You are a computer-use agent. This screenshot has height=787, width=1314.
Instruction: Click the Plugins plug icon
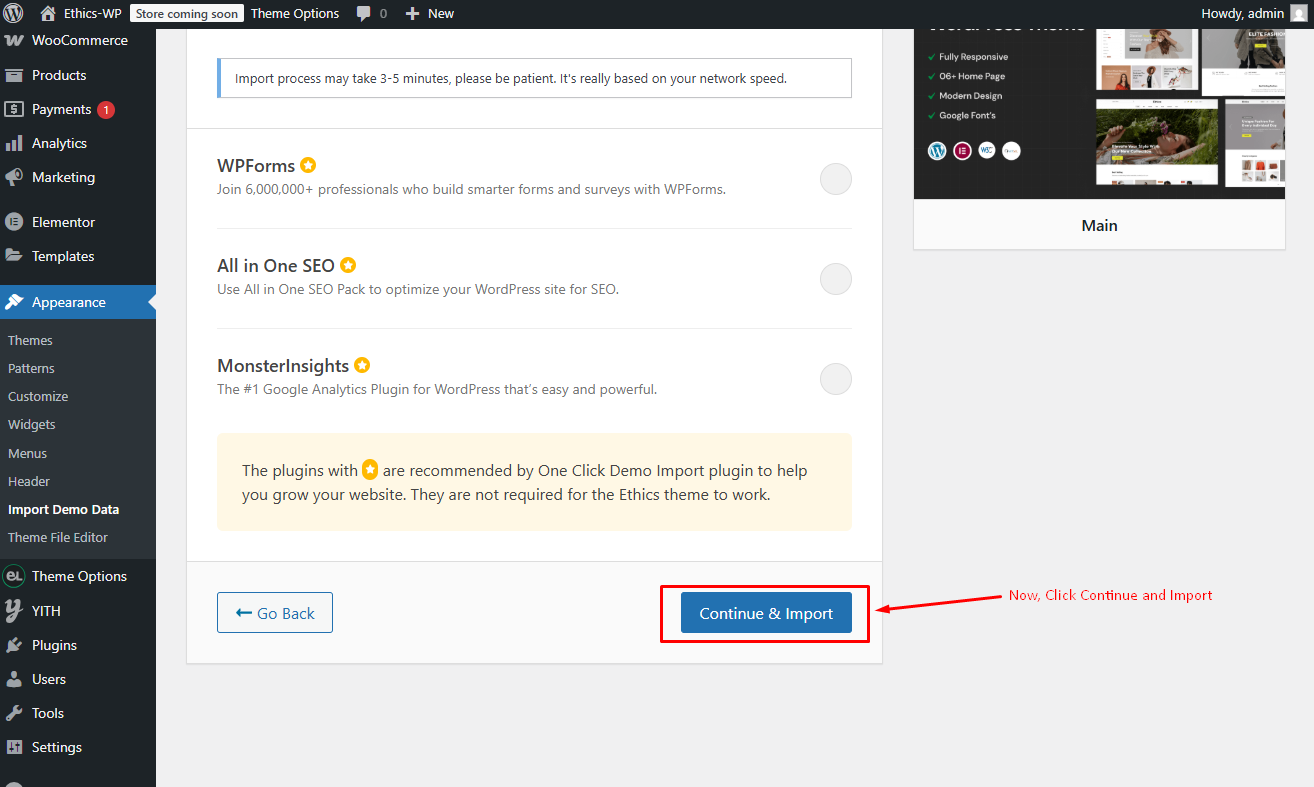click(x=14, y=645)
